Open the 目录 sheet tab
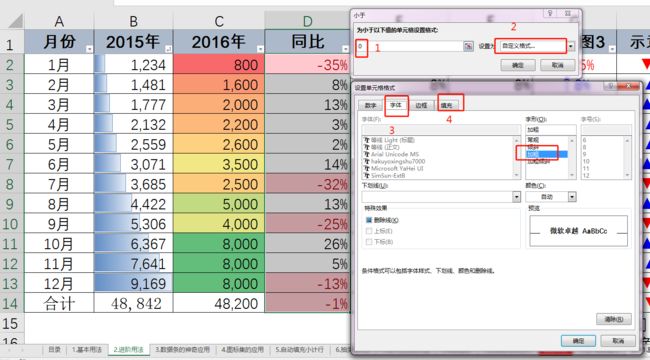 point(54,350)
